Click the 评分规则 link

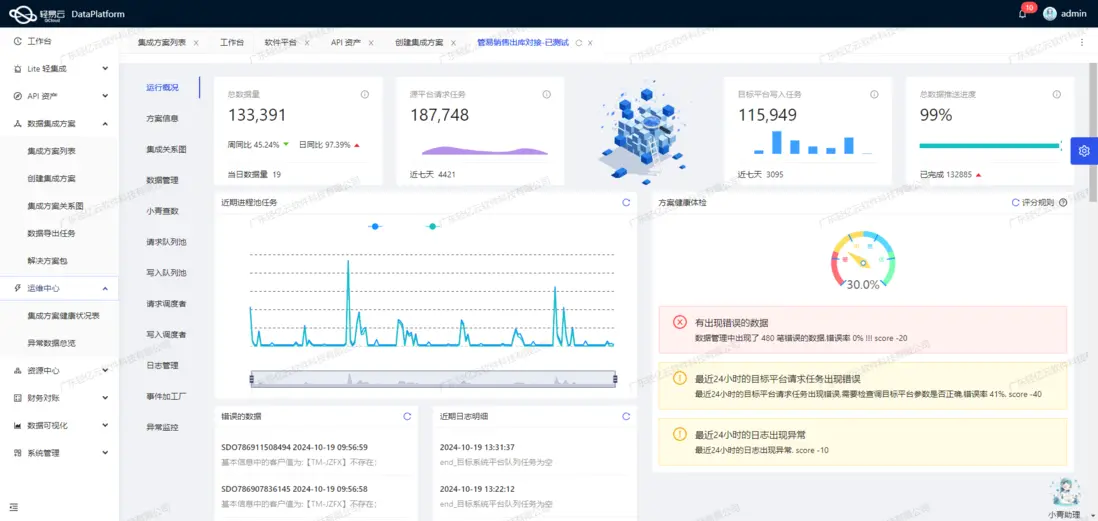coord(1038,202)
